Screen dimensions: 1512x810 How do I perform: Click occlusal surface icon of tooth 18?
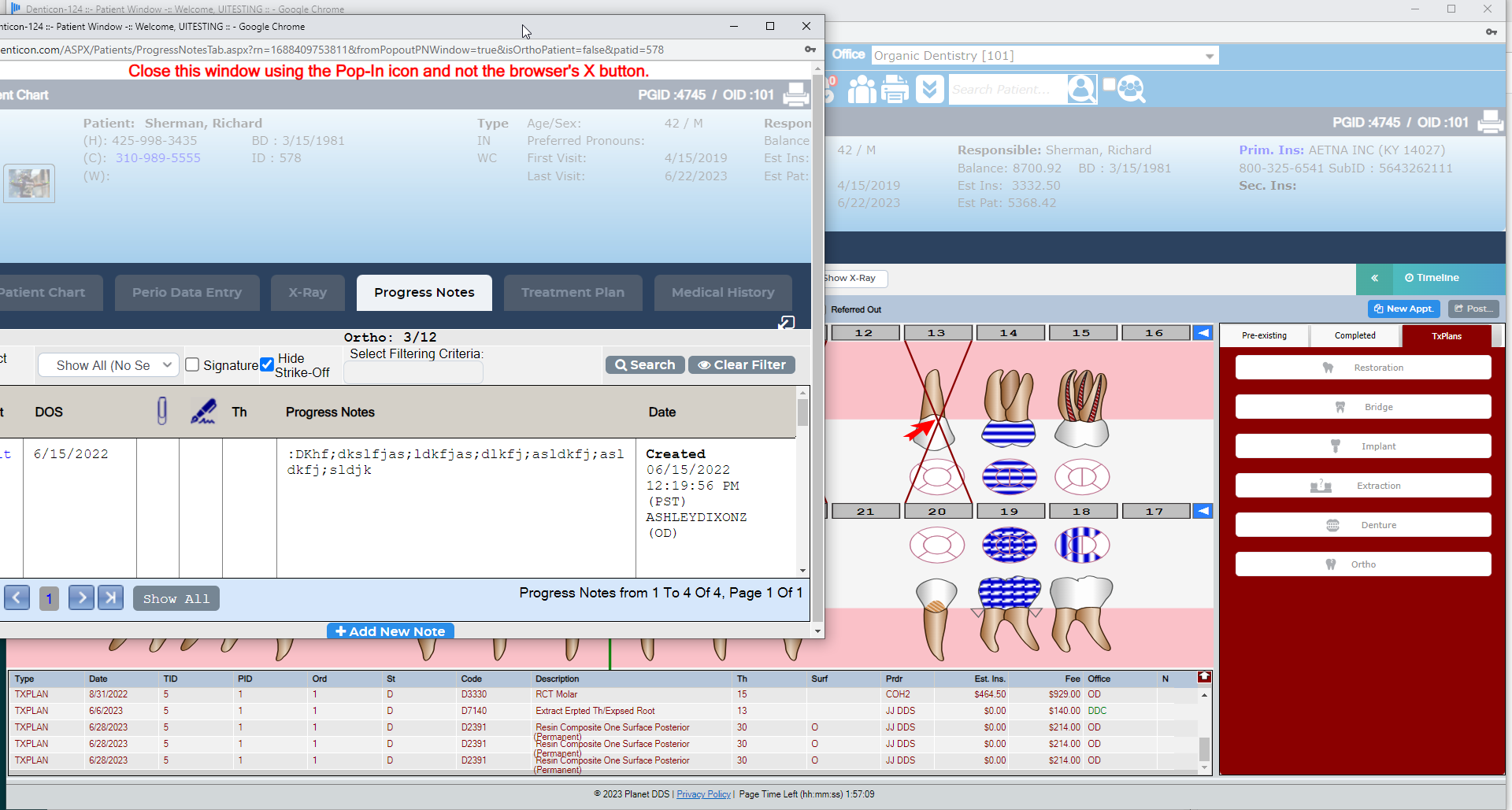tap(1082, 545)
